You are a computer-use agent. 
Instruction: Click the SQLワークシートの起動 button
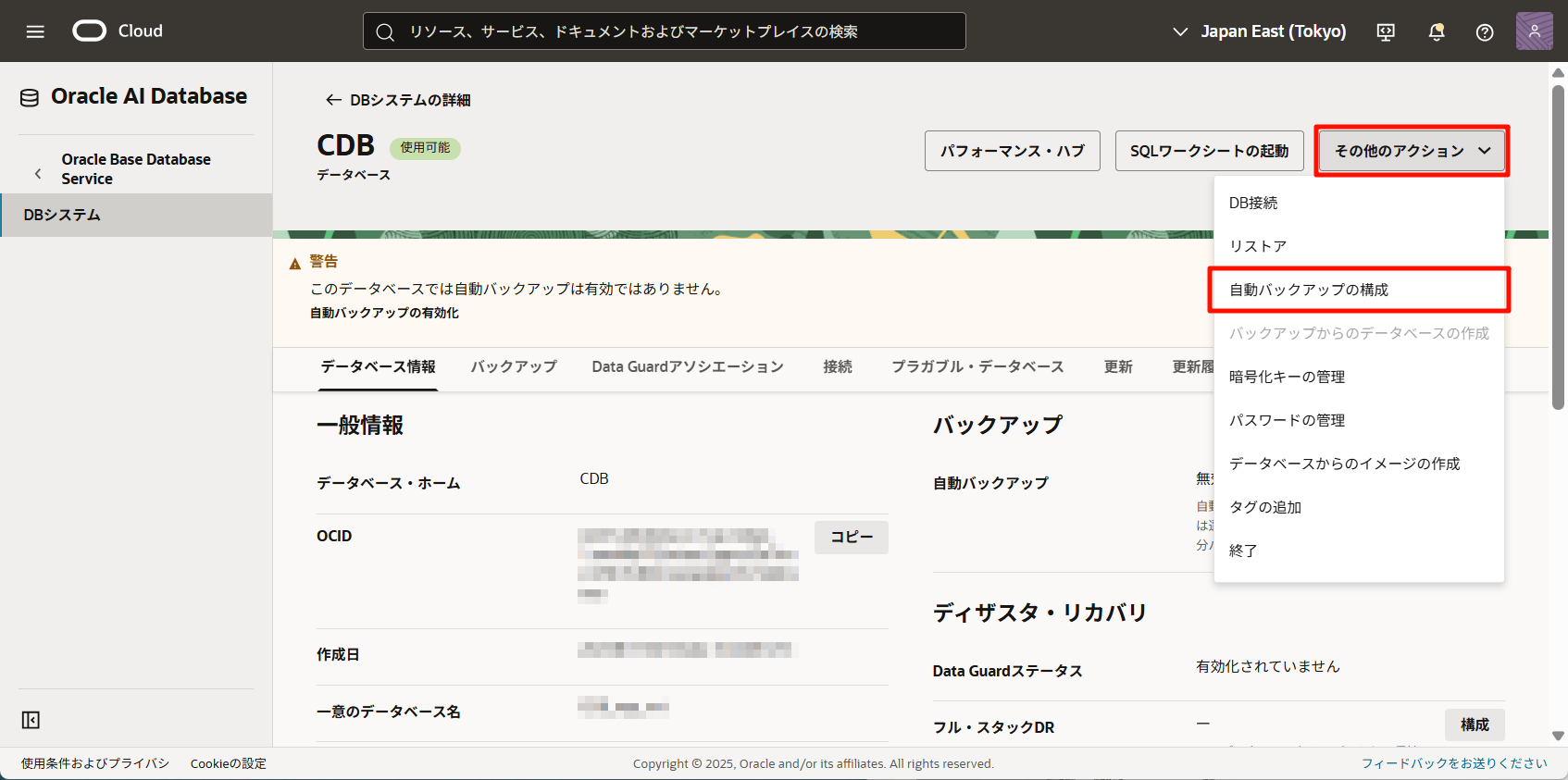pos(1209,151)
